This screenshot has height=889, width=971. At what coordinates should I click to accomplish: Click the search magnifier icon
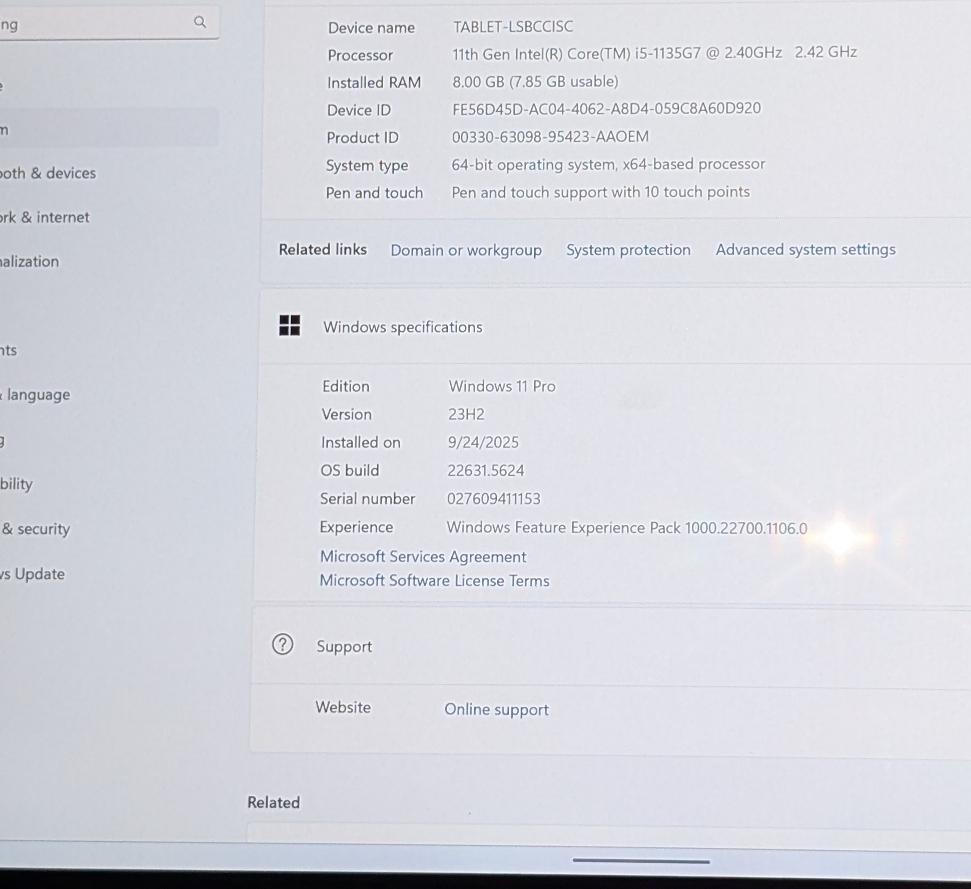(199, 22)
